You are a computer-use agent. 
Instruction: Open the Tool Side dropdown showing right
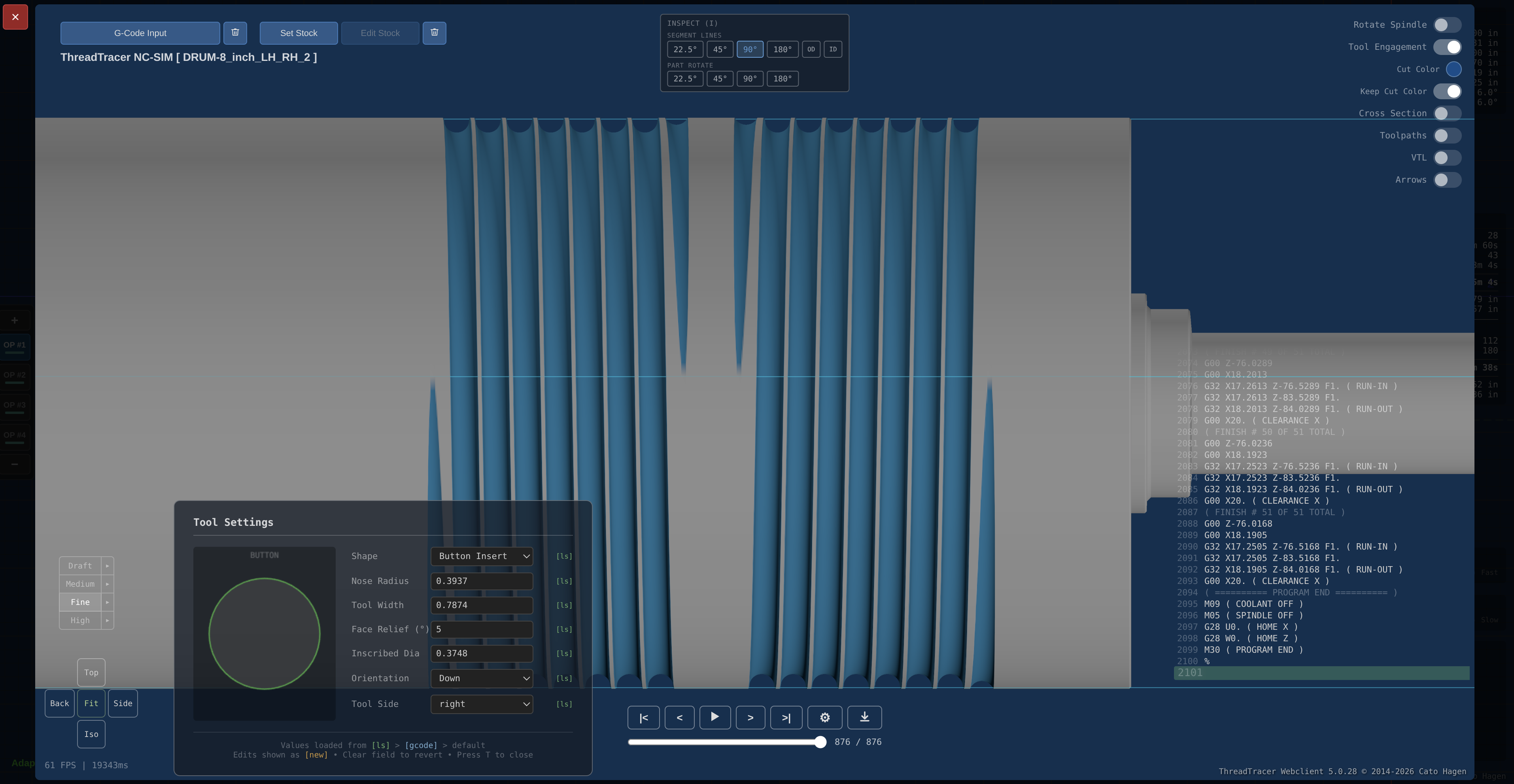(481, 703)
